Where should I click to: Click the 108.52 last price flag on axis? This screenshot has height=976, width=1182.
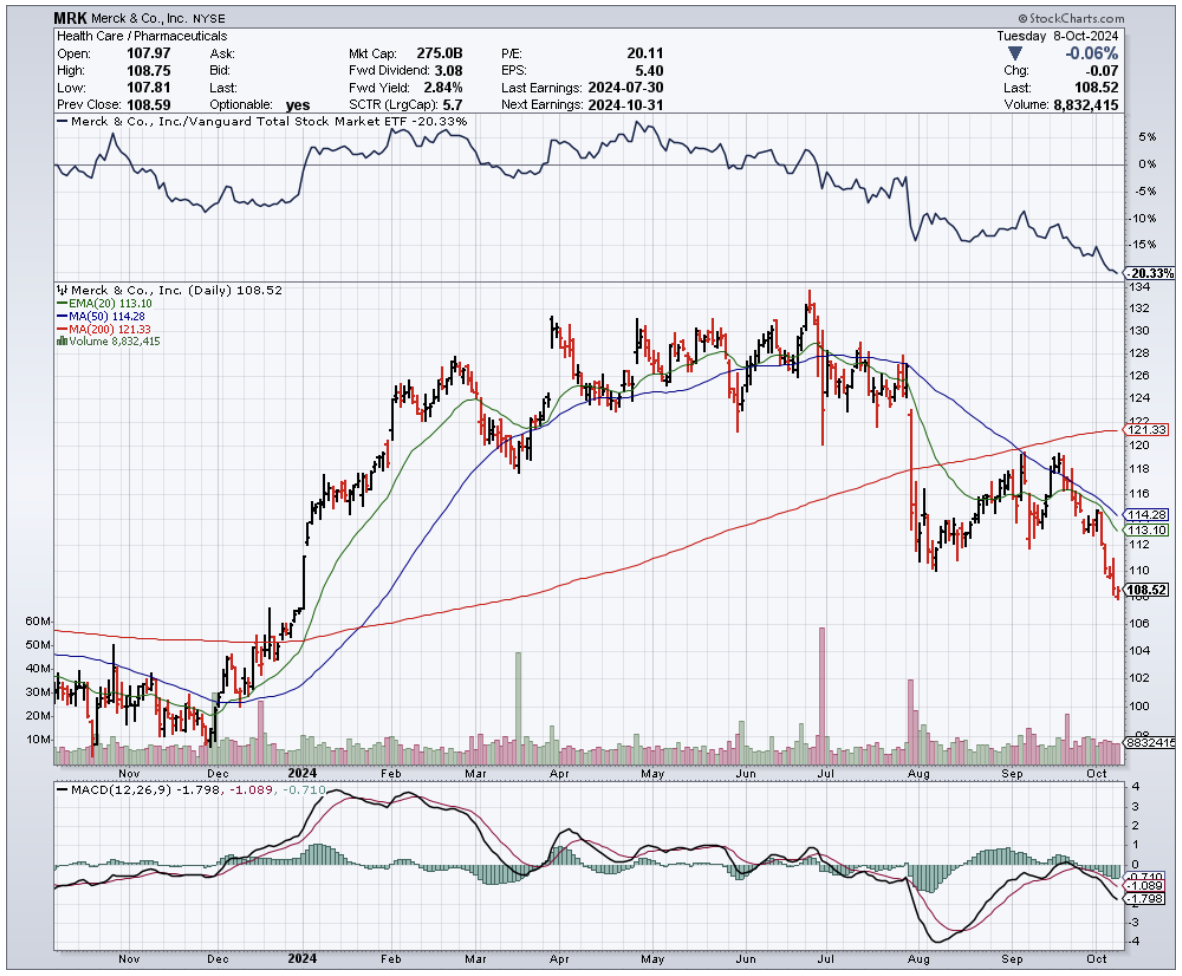[1147, 590]
